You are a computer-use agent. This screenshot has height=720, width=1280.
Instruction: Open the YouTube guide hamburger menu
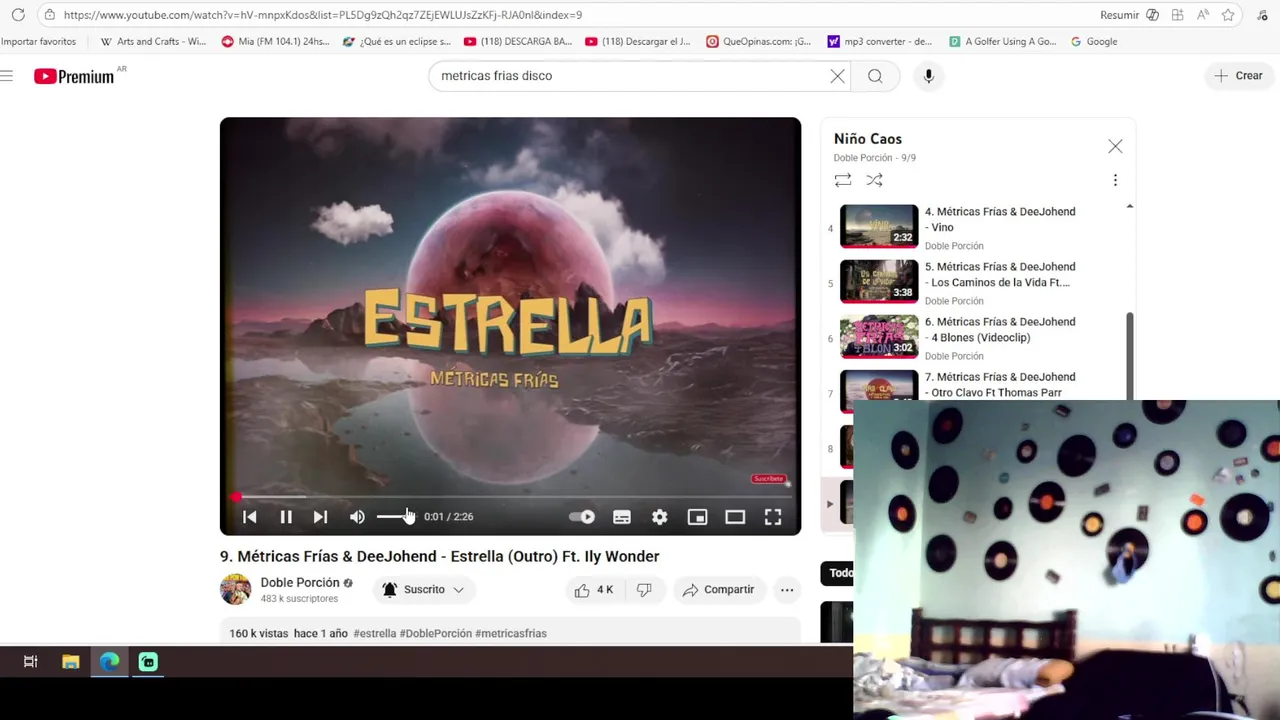click(7, 76)
